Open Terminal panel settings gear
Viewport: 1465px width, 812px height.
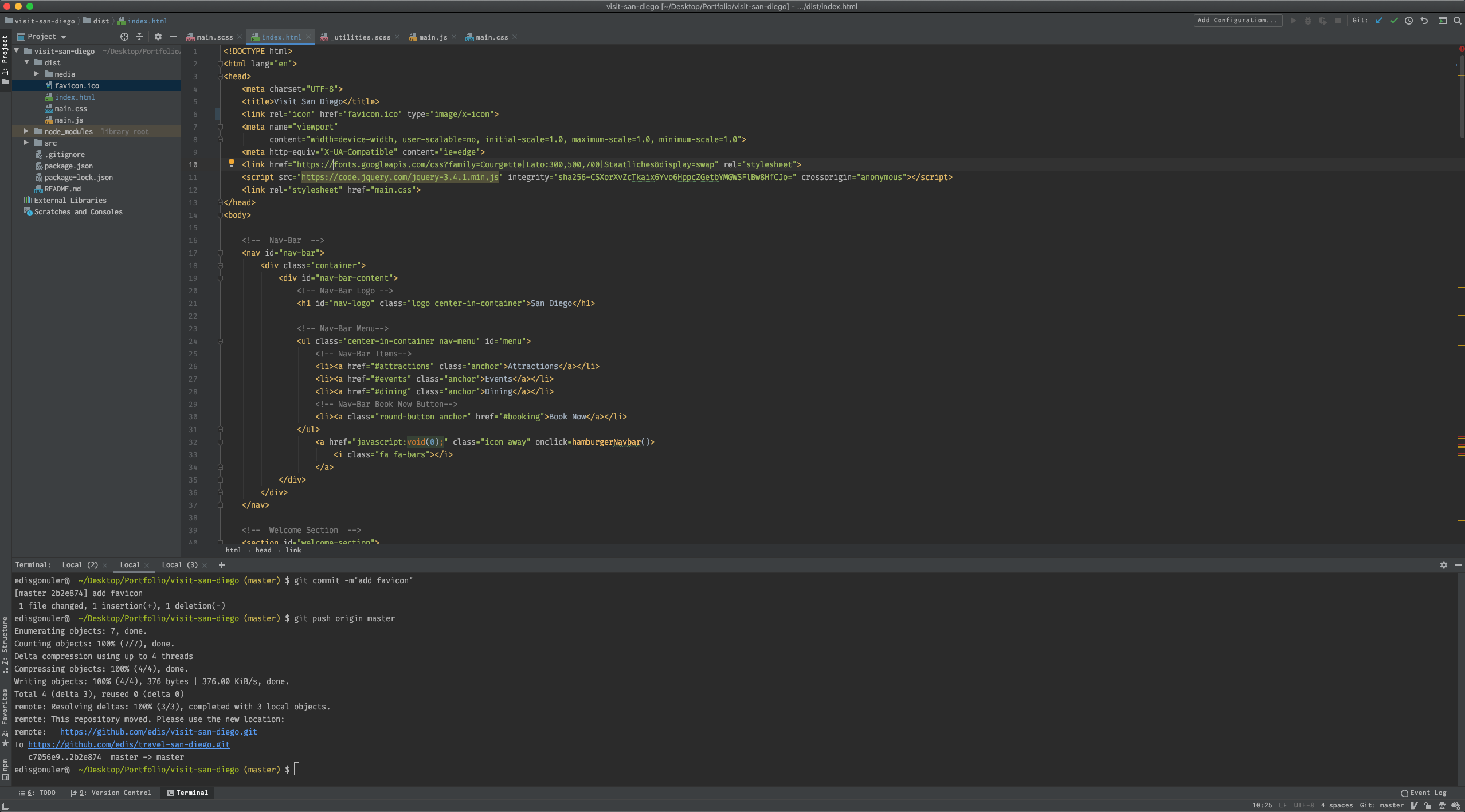(x=1444, y=565)
